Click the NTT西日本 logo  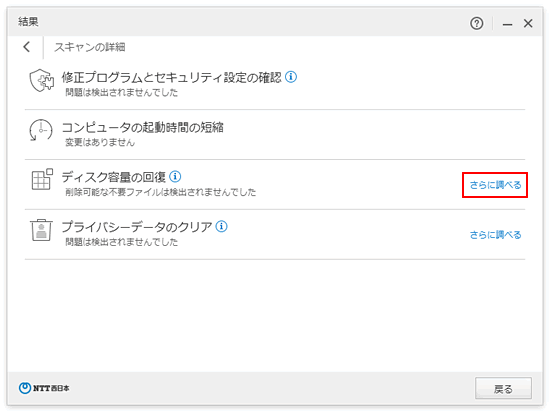tap(44, 388)
